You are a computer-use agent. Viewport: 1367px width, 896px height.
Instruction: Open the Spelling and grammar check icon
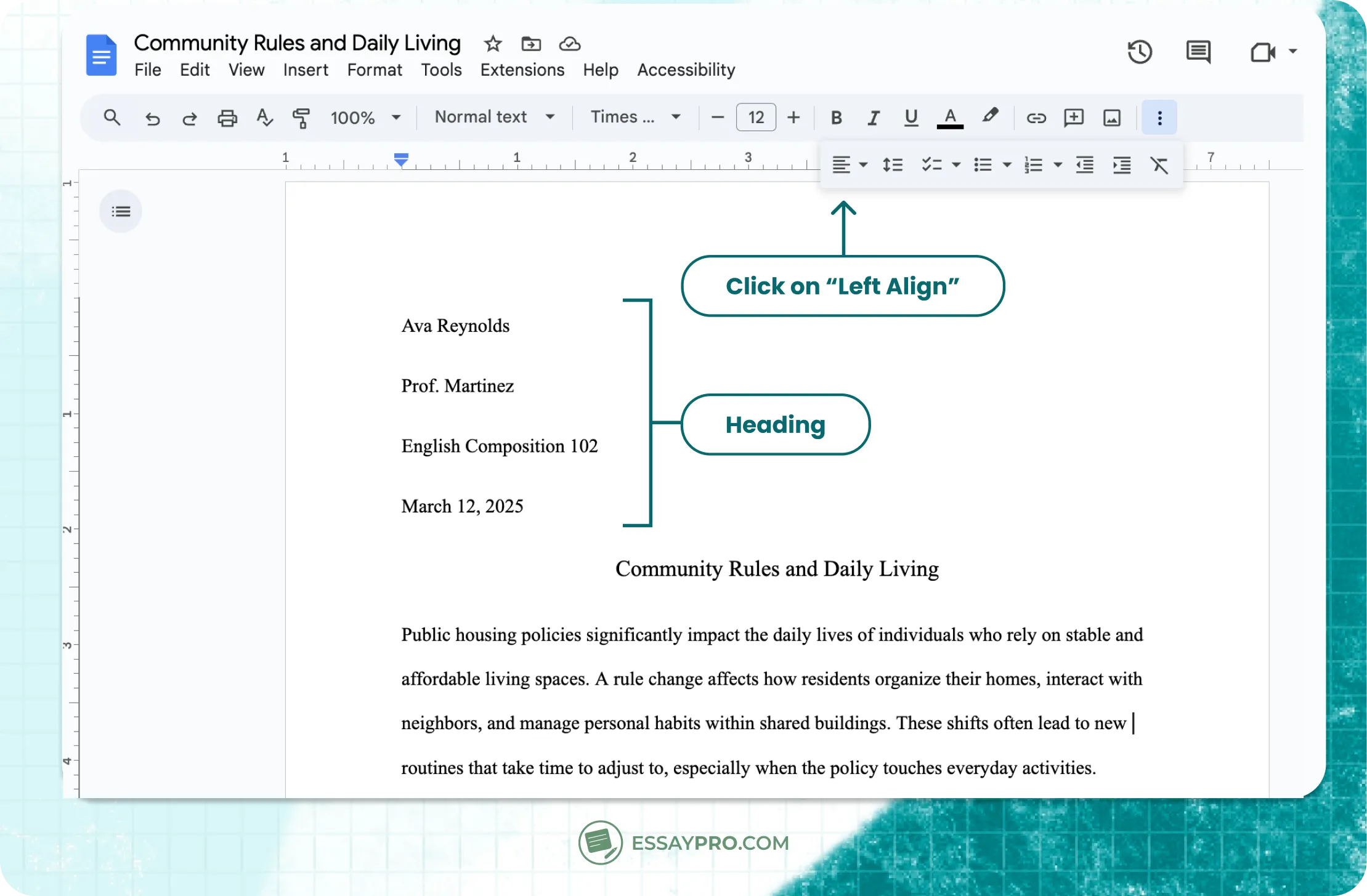[x=264, y=118]
